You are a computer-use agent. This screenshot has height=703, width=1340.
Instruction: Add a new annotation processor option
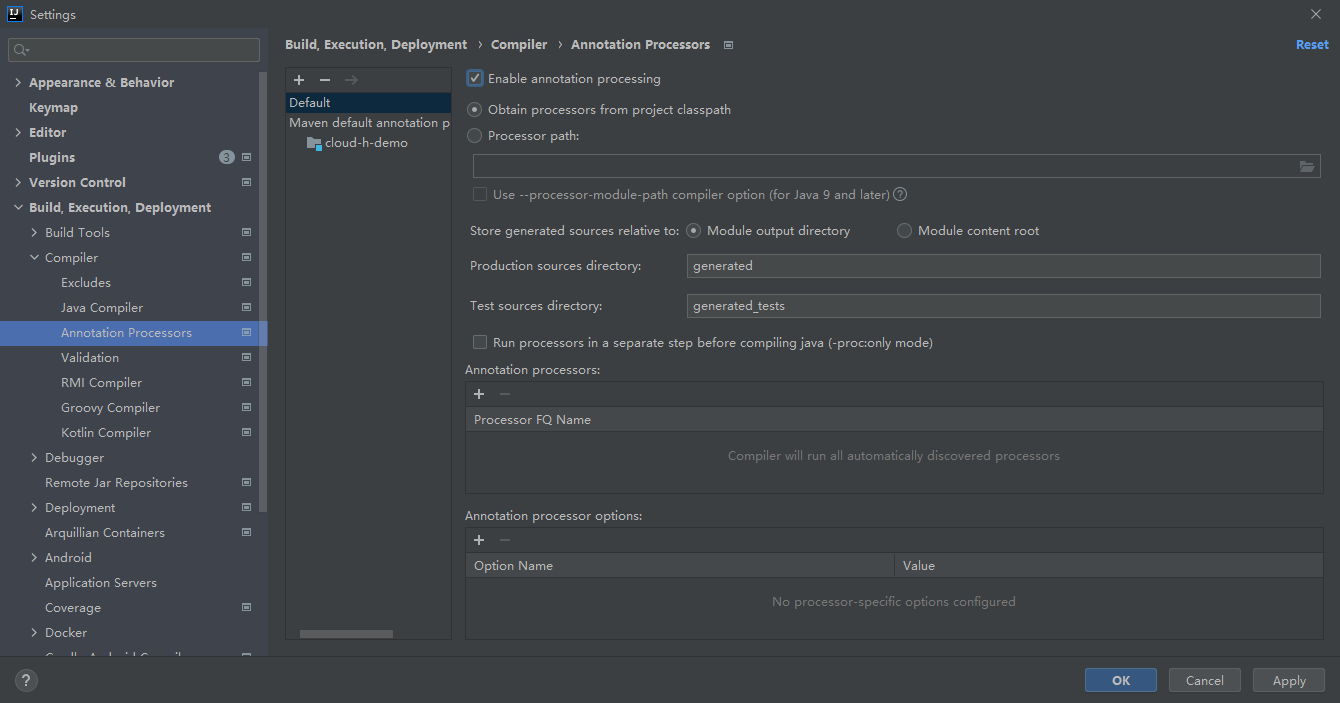[479, 540]
